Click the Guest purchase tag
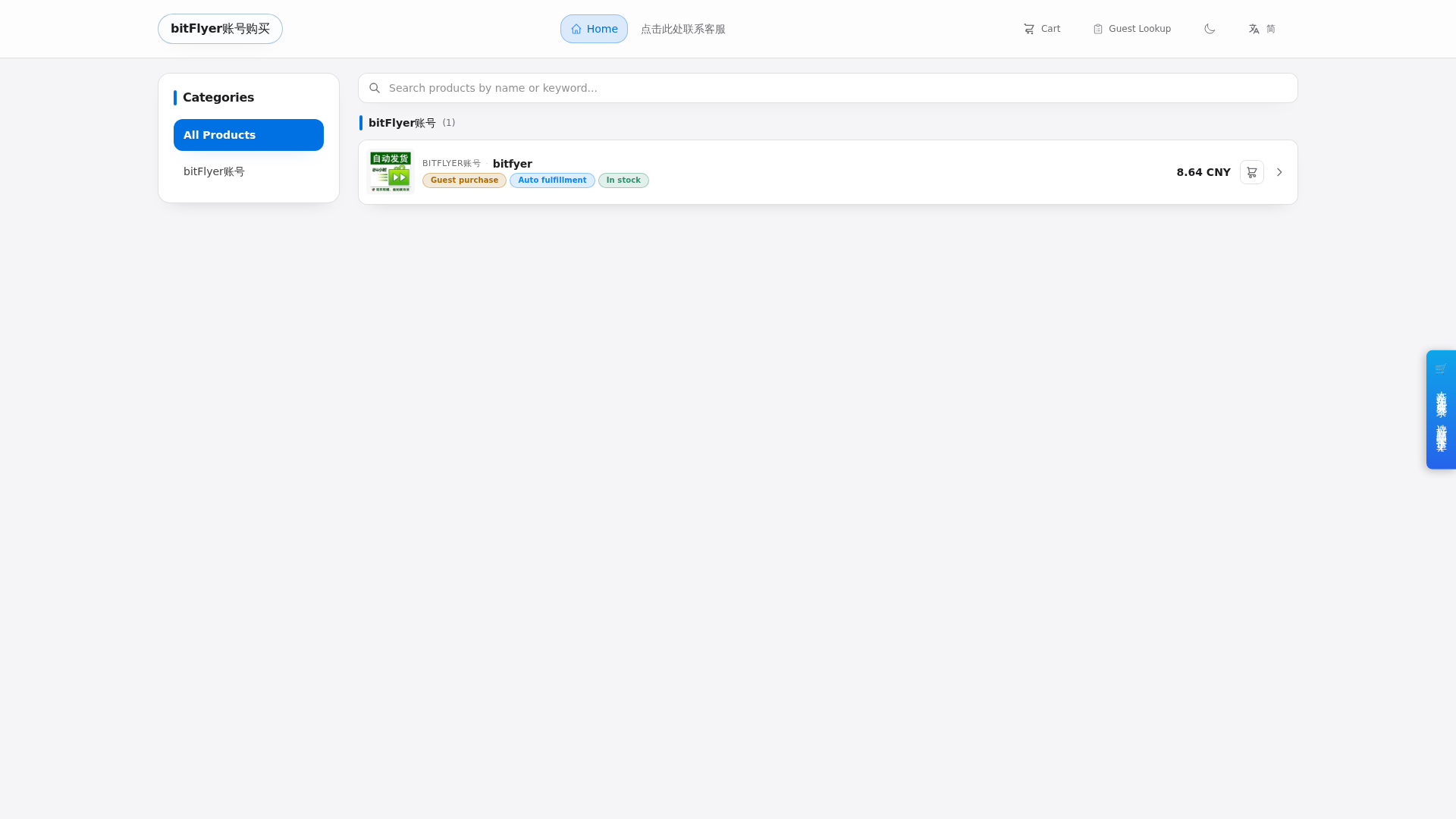Screen dimensions: 1456x819 [x=464, y=180]
